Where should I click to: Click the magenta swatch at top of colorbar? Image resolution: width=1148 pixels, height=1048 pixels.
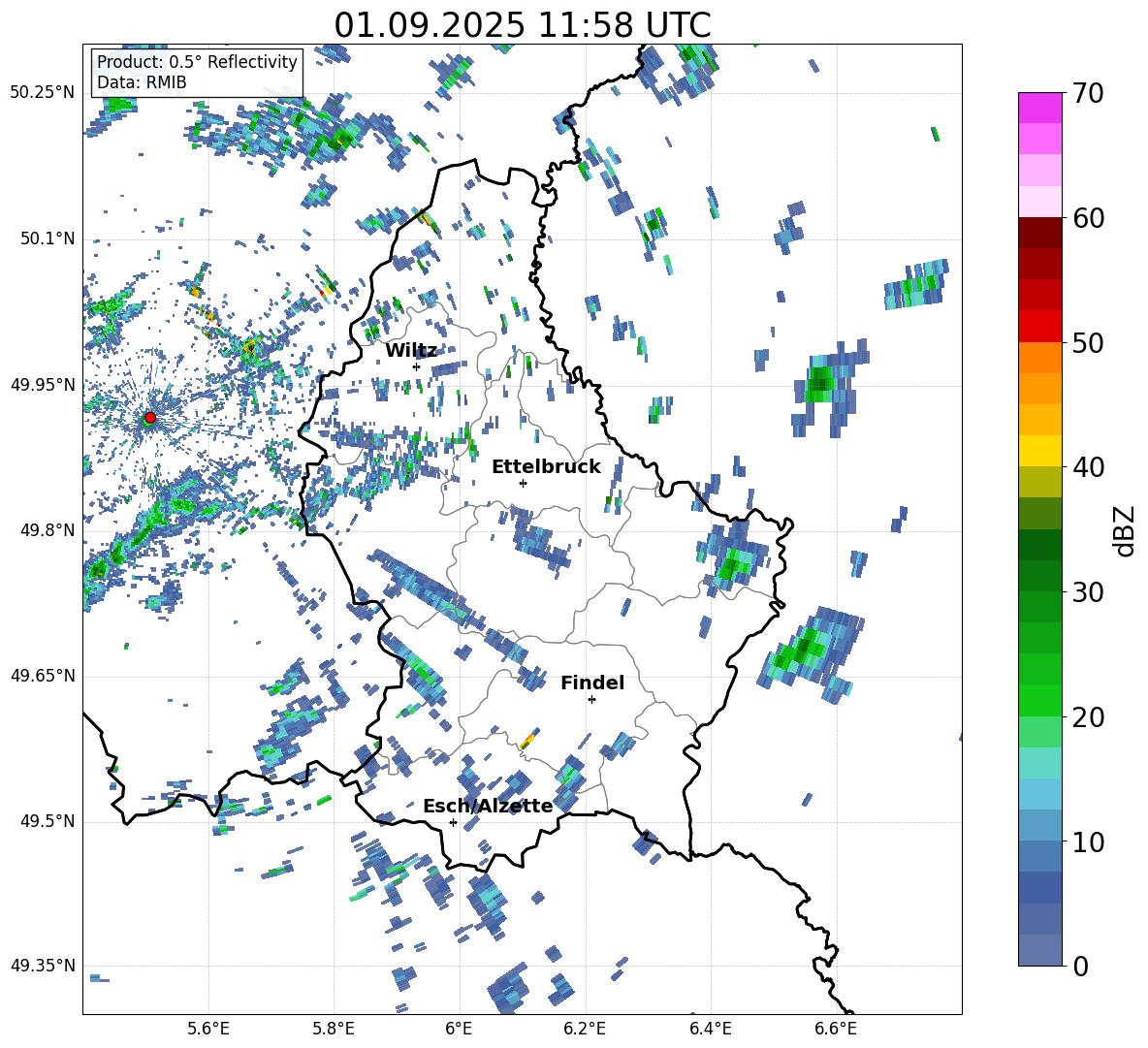coord(1039,108)
